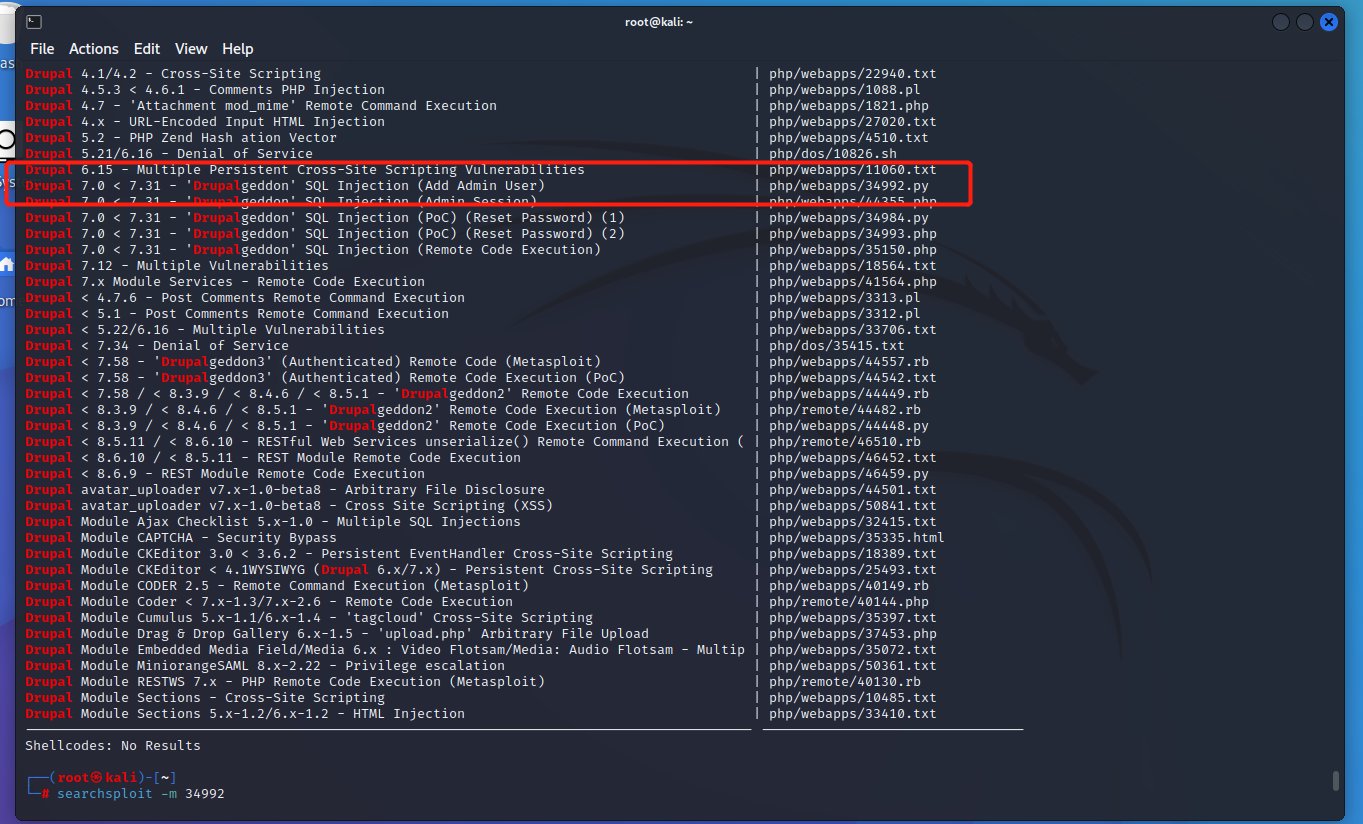
Task: Select path php/remote/46510.rb
Action: click(845, 442)
